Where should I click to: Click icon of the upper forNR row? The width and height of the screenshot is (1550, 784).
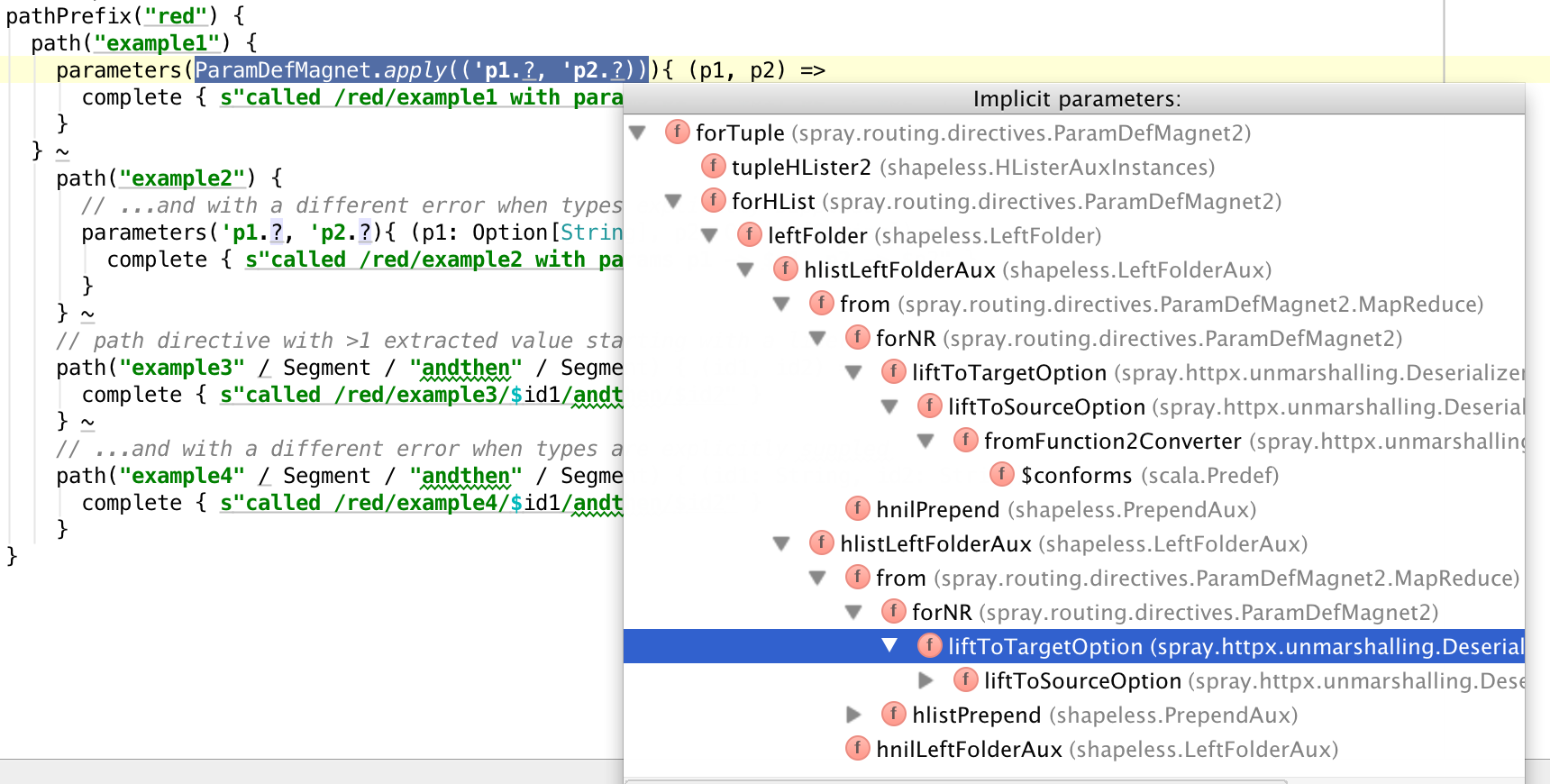(858, 337)
